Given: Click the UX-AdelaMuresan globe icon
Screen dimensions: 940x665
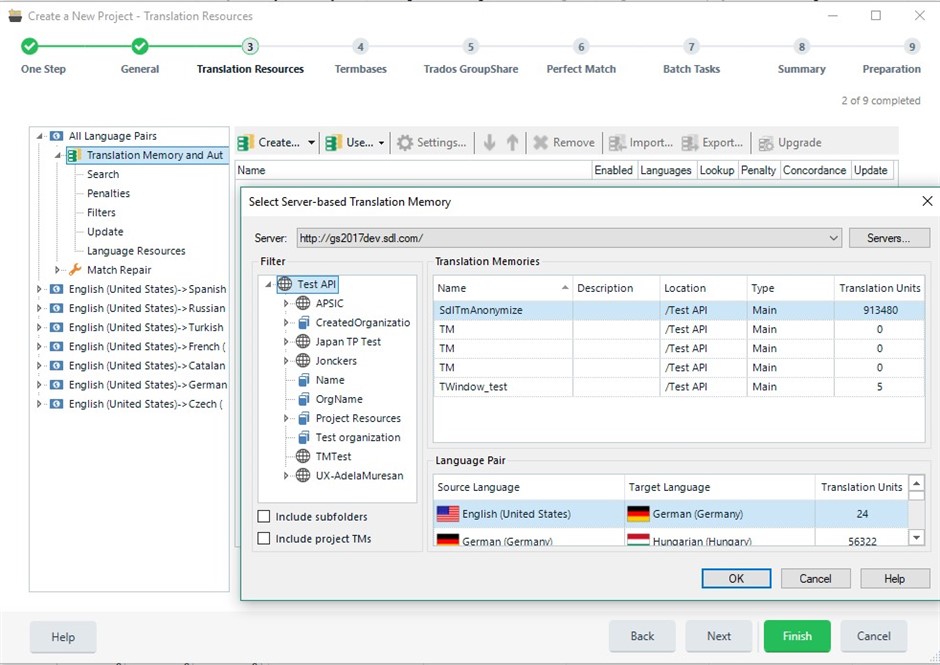Looking at the screenshot, I should pos(303,476).
